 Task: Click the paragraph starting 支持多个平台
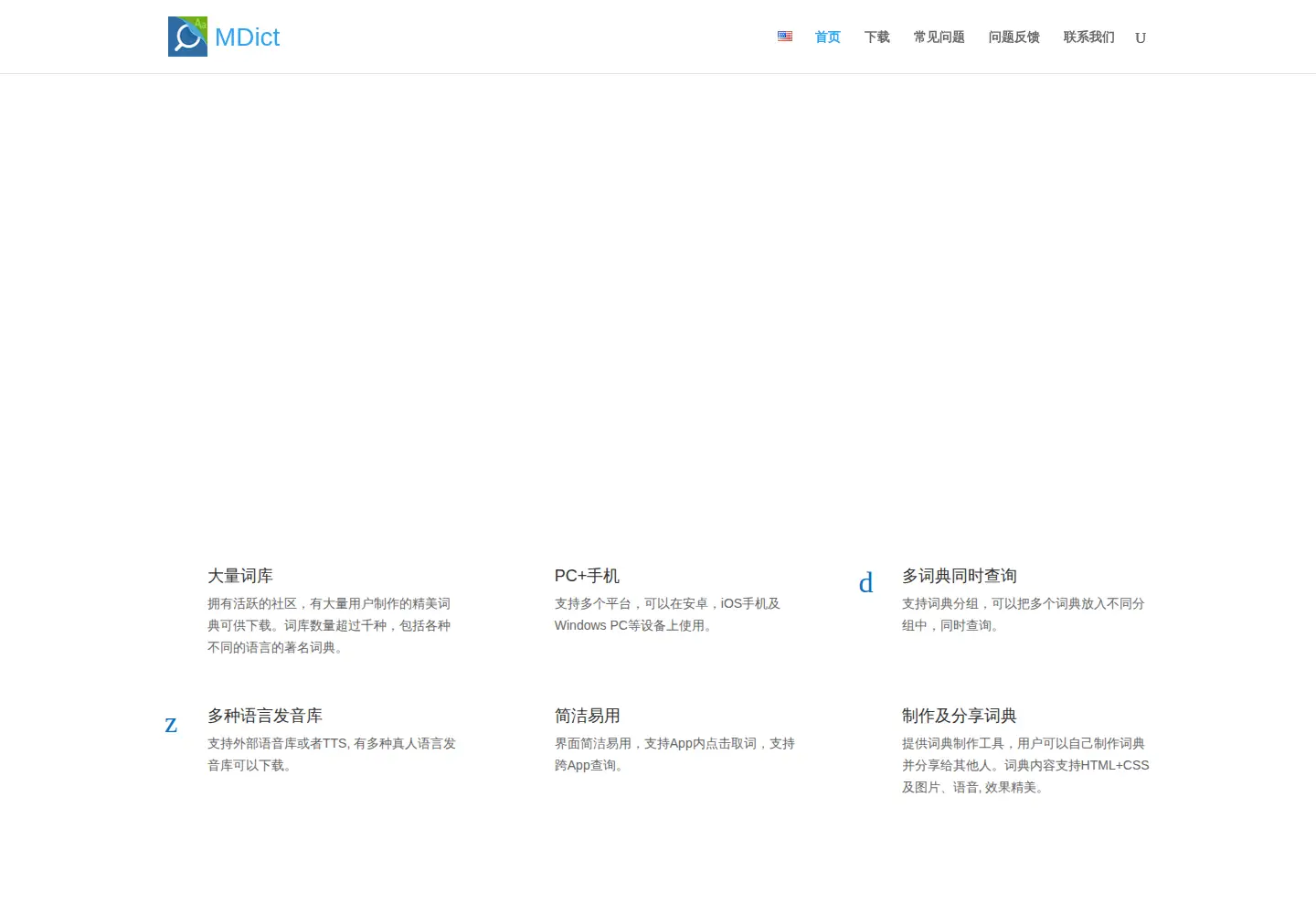click(667, 615)
